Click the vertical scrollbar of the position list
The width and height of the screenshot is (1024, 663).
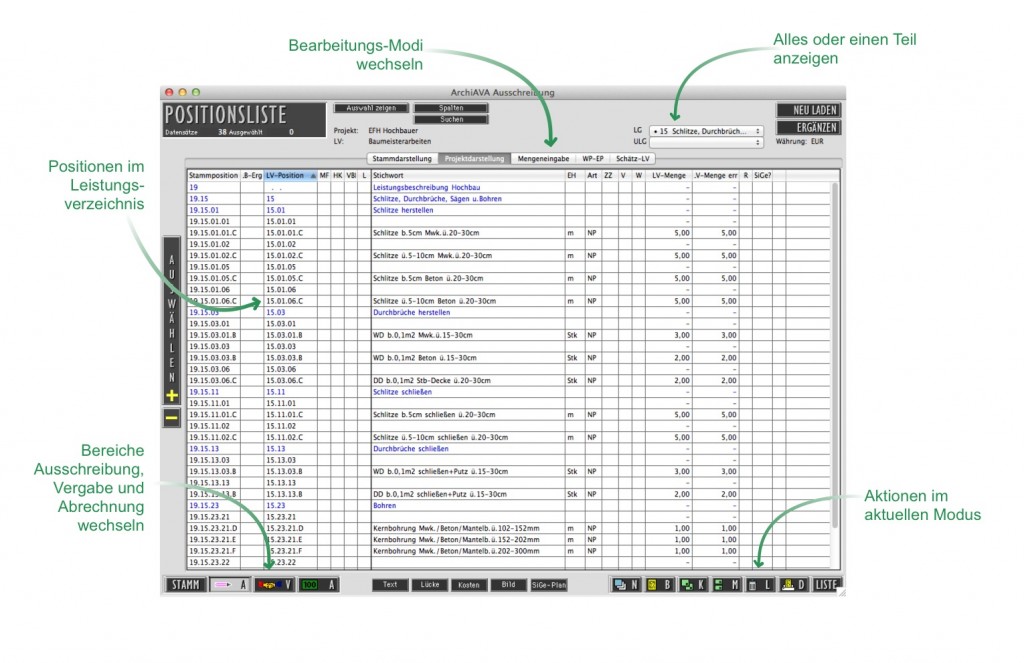click(x=834, y=355)
